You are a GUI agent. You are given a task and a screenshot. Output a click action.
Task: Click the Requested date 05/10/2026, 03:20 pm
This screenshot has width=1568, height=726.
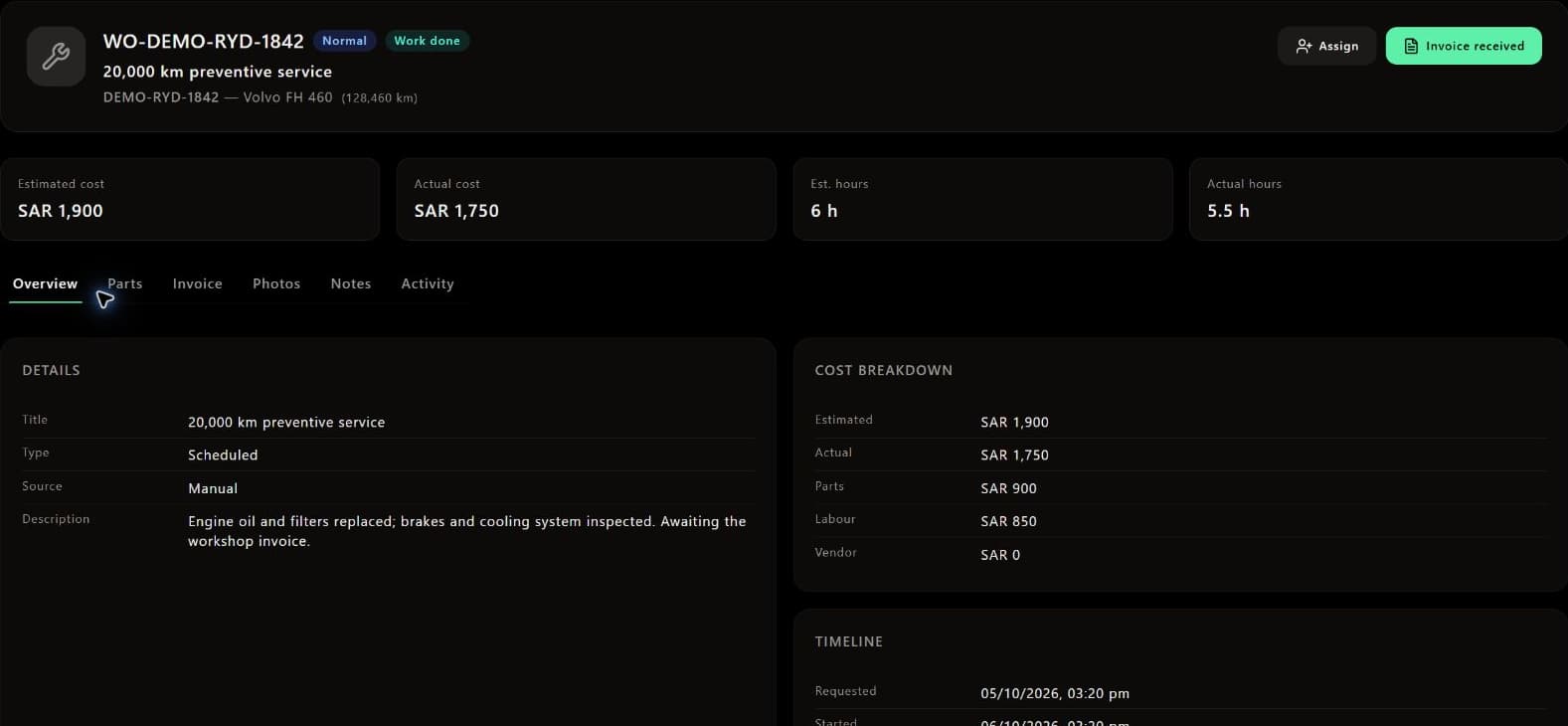coord(1055,693)
